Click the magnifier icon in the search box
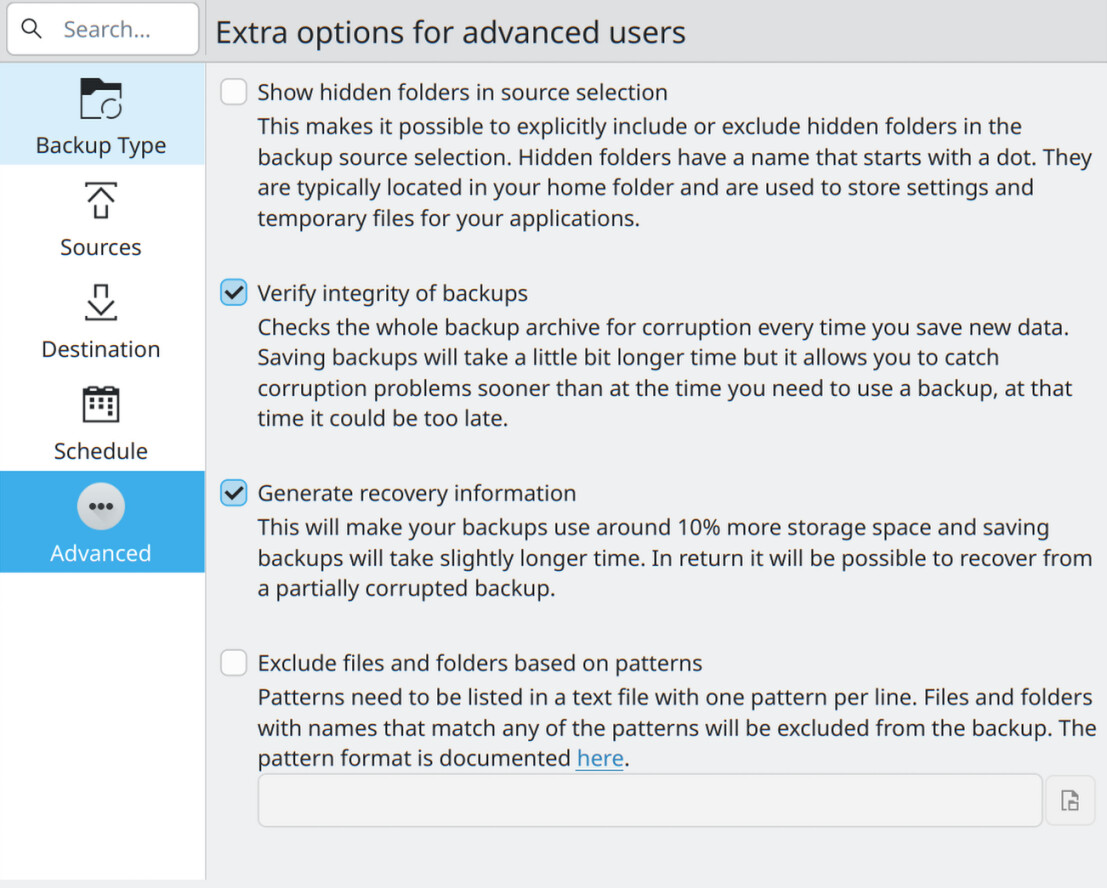Image resolution: width=1107 pixels, height=888 pixels. click(x=32, y=29)
